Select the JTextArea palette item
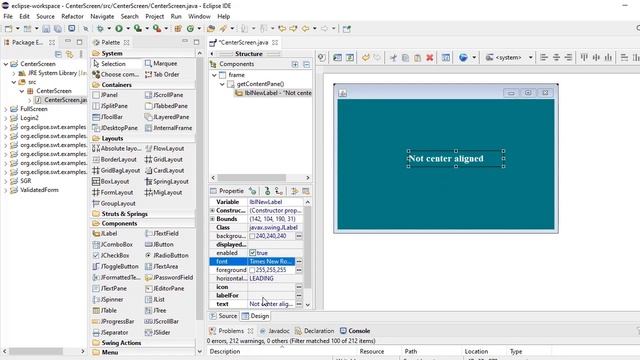 (161, 267)
